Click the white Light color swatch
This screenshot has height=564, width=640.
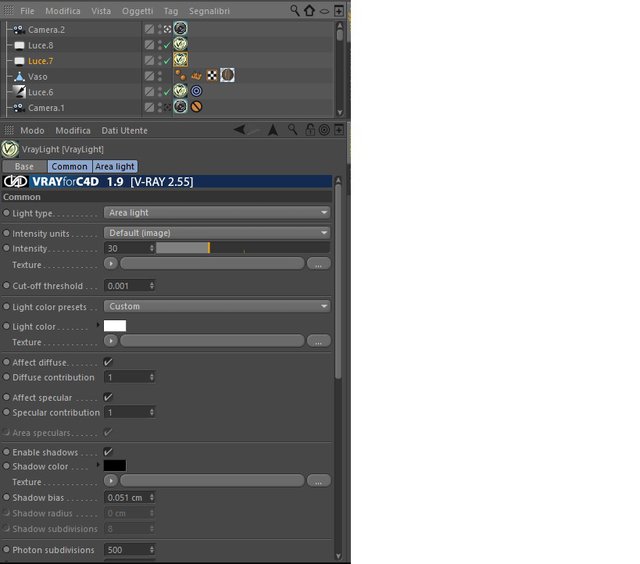tap(115, 325)
